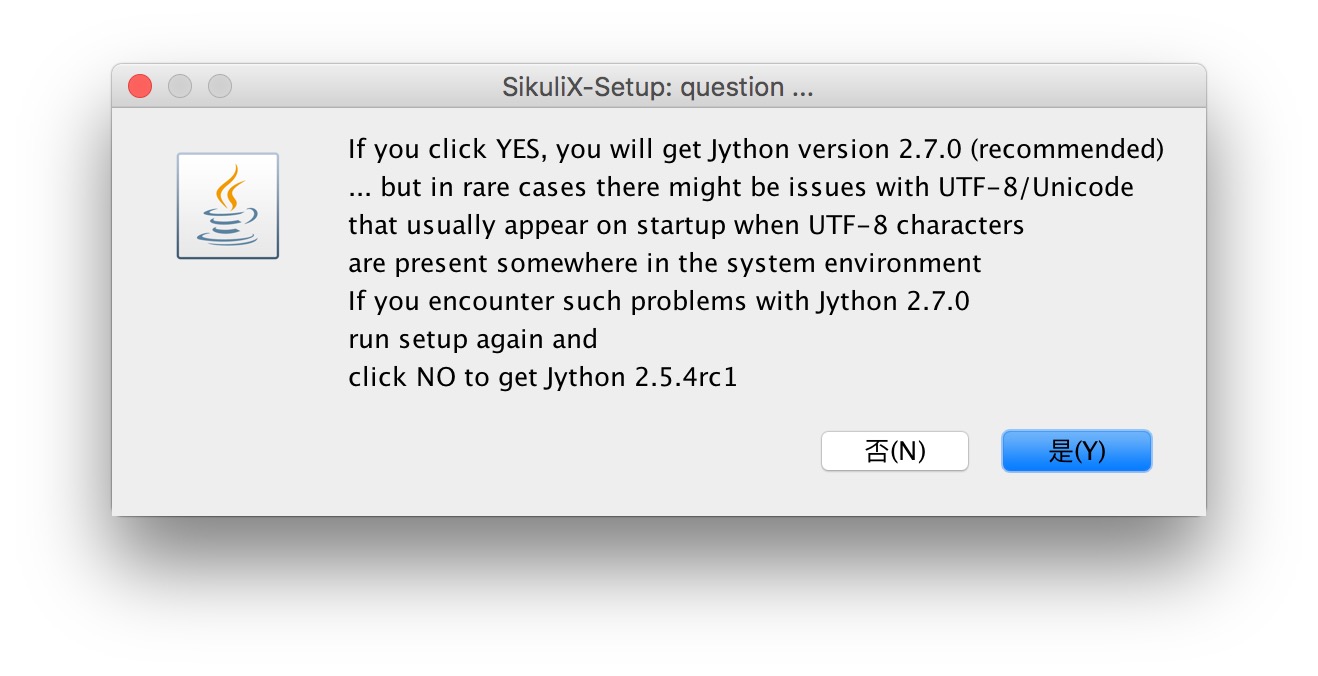The height and width of the screenshot is (676, 1318).
Task: Click the "(recommended)" text
Action: pyautogui.click(x=1067, y=150)
